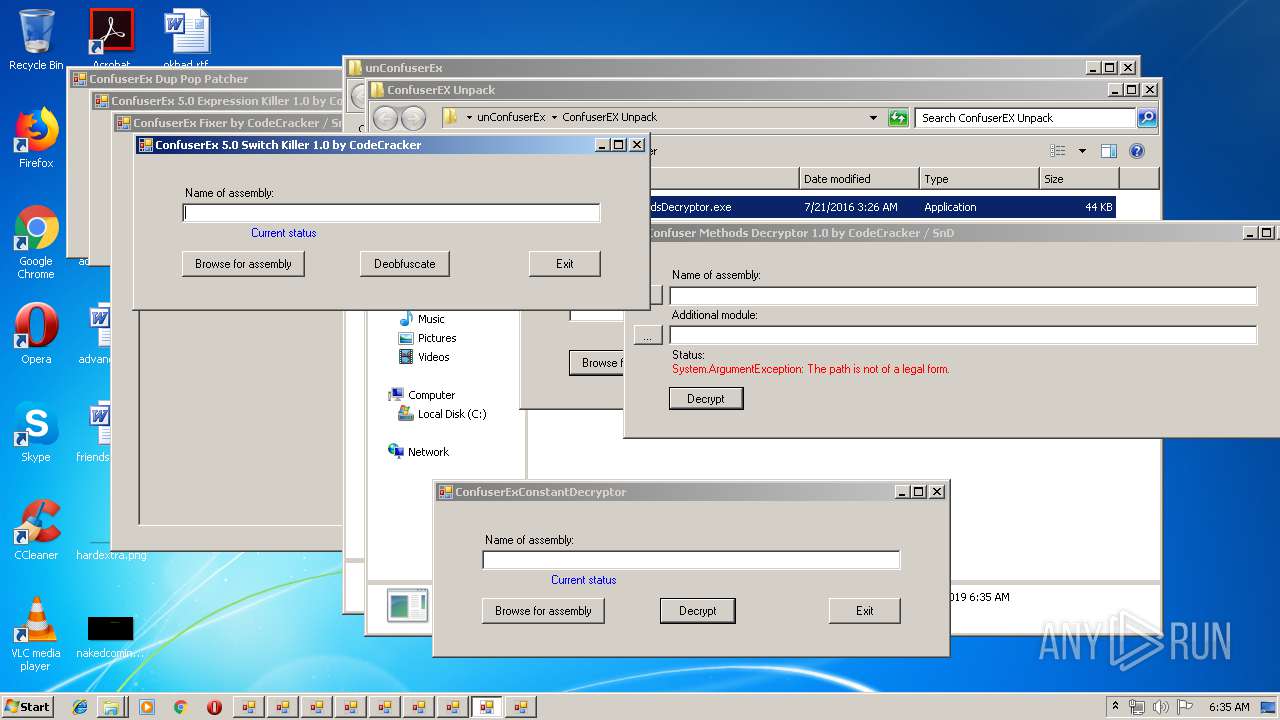
Task: Click Deobfuscate in Switch Killer window
Action: point(405,264)
